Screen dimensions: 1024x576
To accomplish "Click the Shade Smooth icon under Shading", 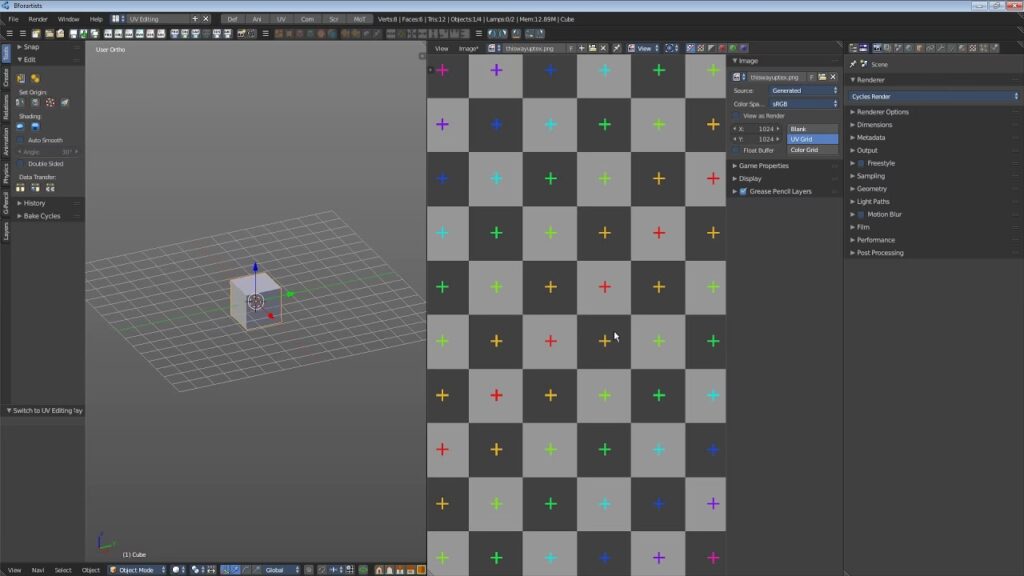I will [20, 127].
